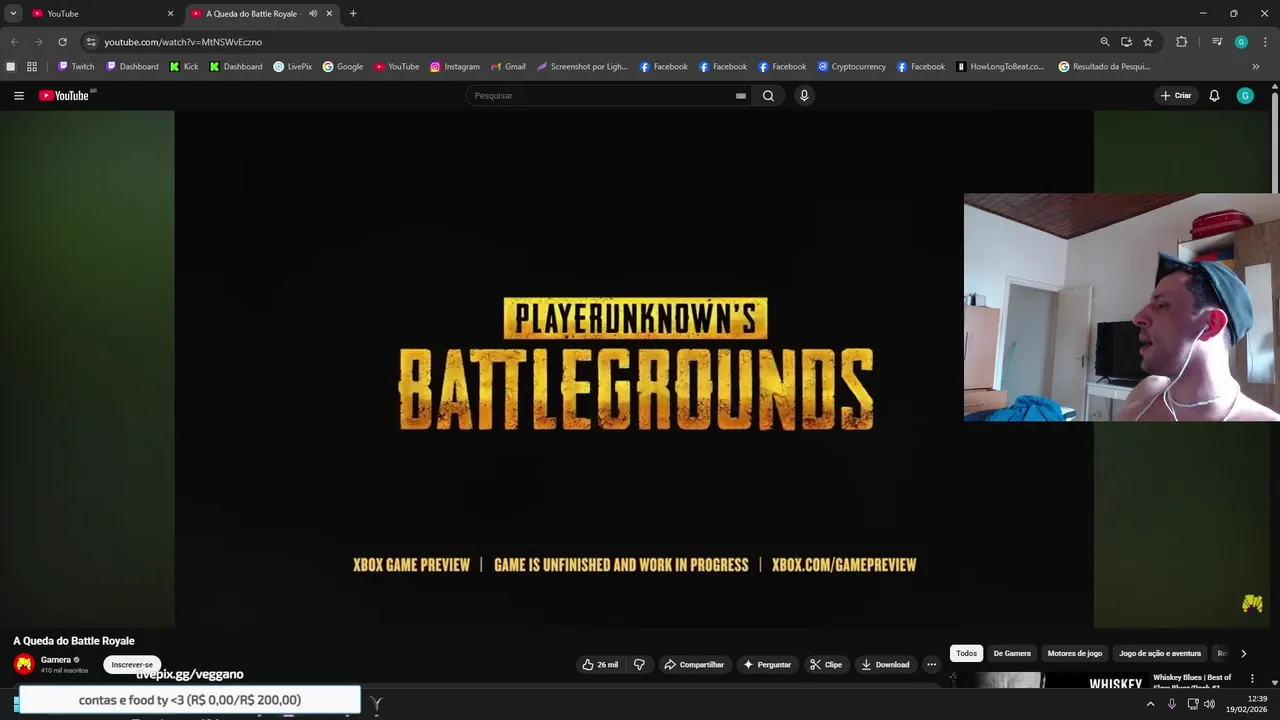Open the Chrome profile avatar
This screenshot has height=720, width=1280.
[1241, 42]
